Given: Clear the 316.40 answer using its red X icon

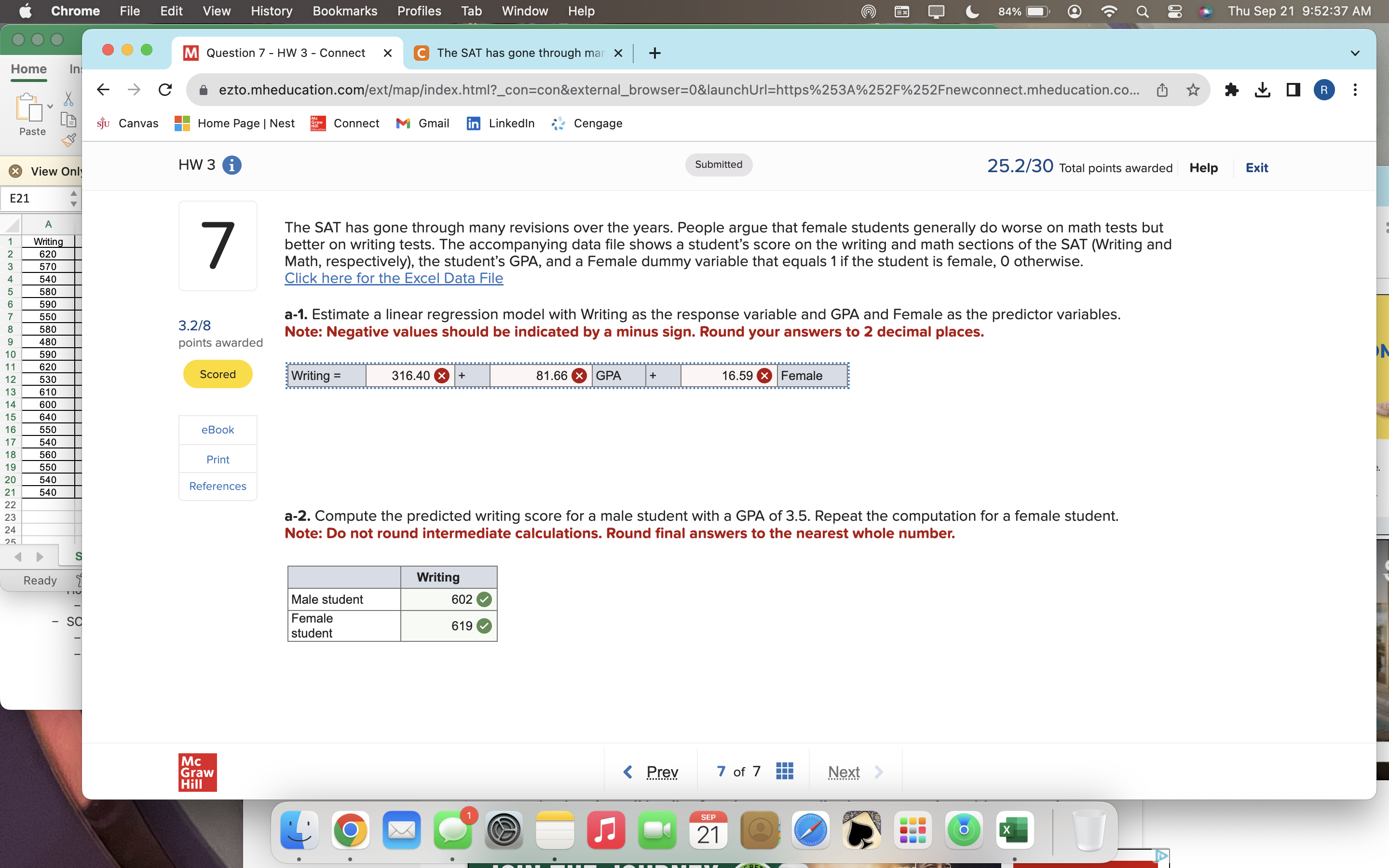Looking at the screenshot, I should (441, 376).
